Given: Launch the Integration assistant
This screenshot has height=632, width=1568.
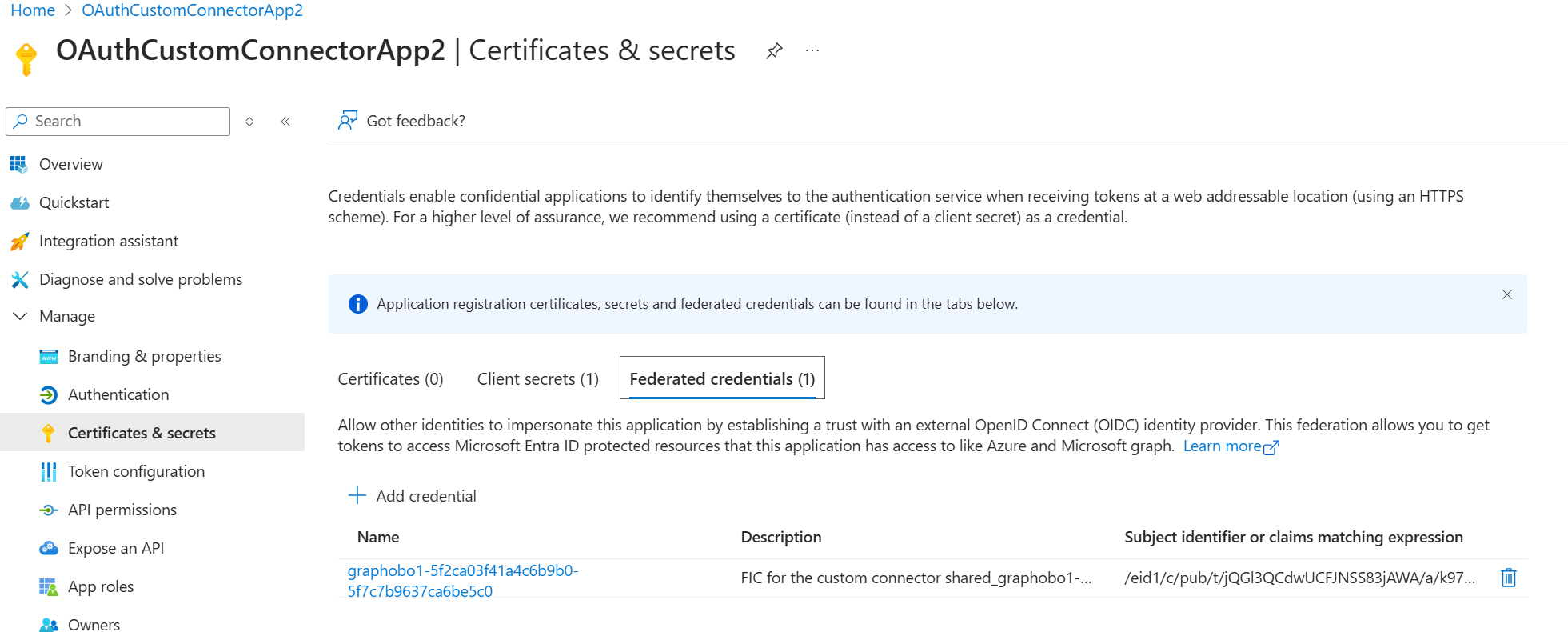Looking at the screenshot, I should click(x=108, y=241).
